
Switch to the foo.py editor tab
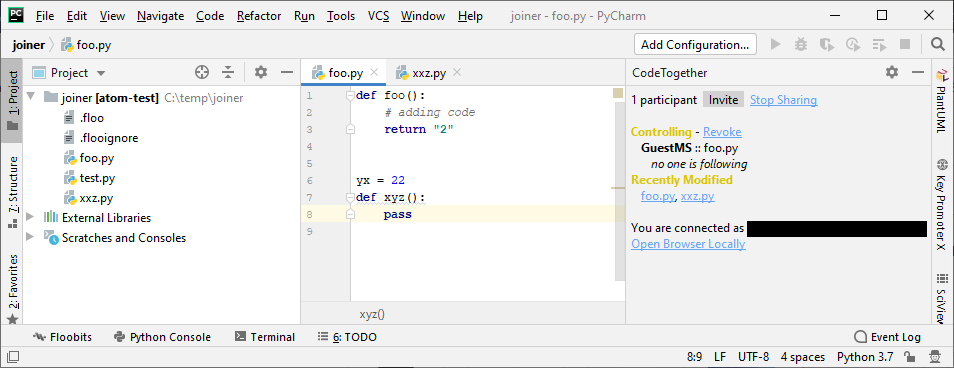(344, 73)
